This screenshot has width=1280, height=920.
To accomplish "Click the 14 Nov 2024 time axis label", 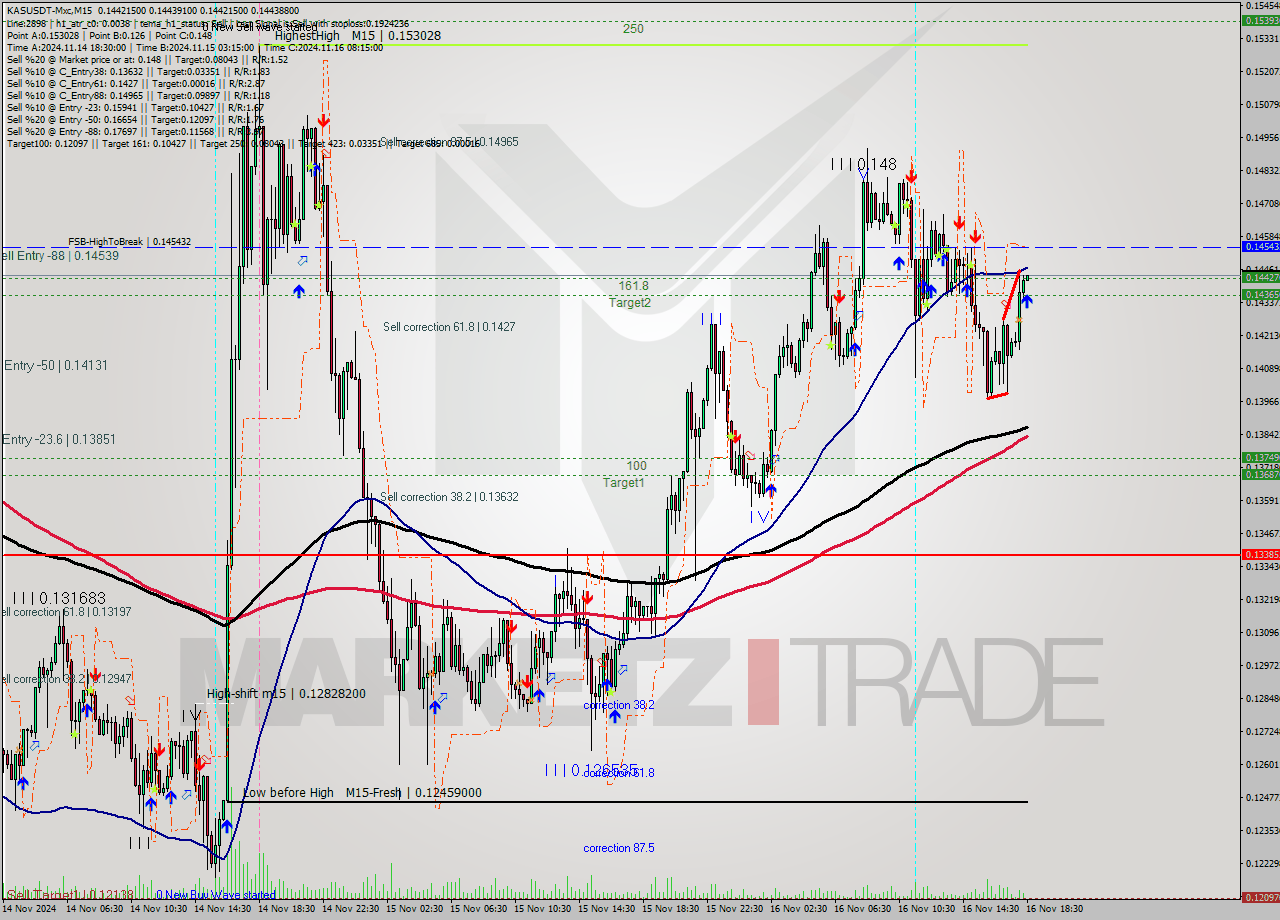I will pyautogui.click(x=31, y=910).
